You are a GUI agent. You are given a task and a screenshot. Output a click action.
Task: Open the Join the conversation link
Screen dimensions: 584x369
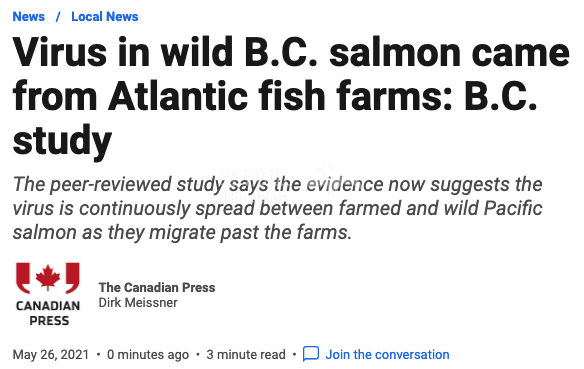[387, 354]
